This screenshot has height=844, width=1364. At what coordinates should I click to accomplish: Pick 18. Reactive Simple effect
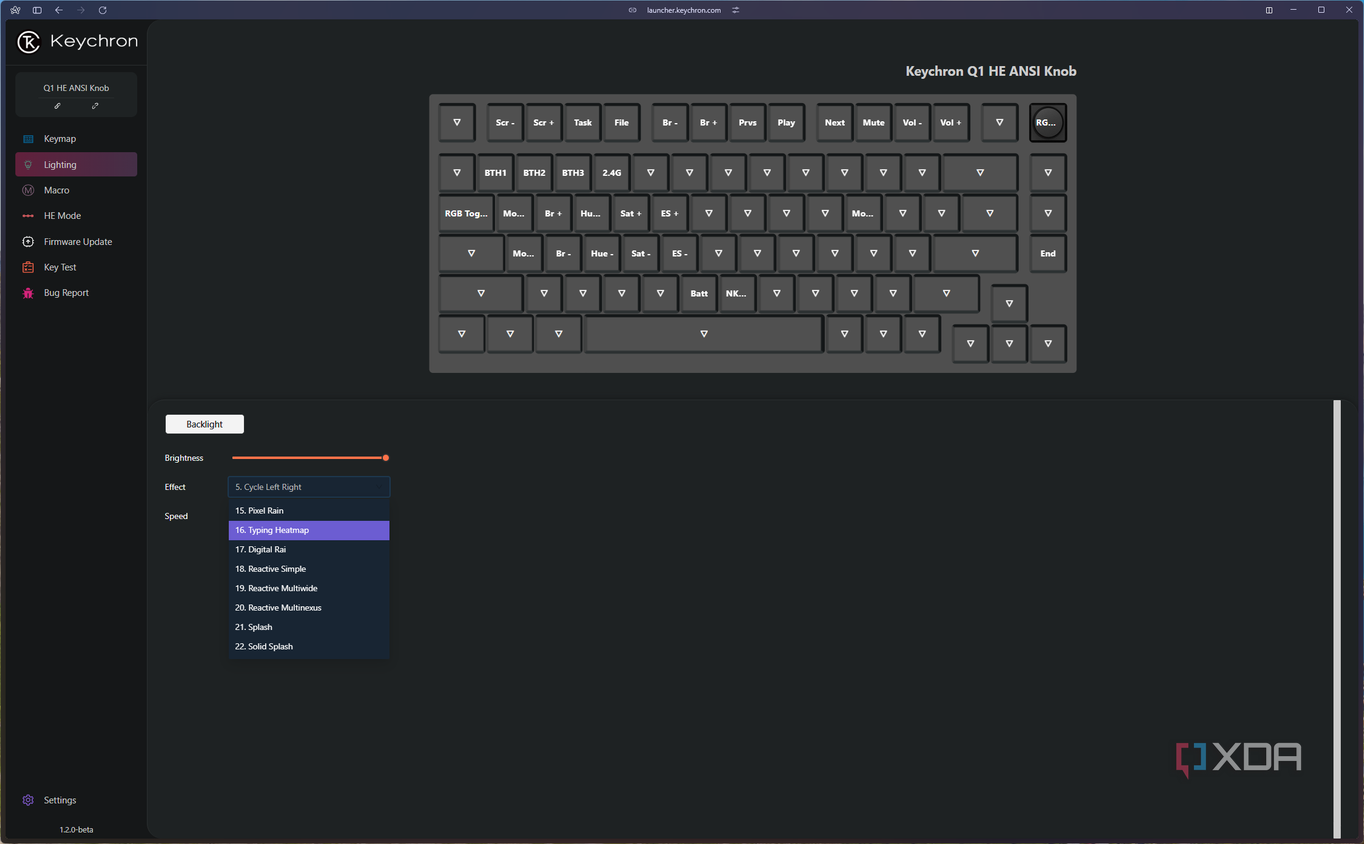click(309, 569)
